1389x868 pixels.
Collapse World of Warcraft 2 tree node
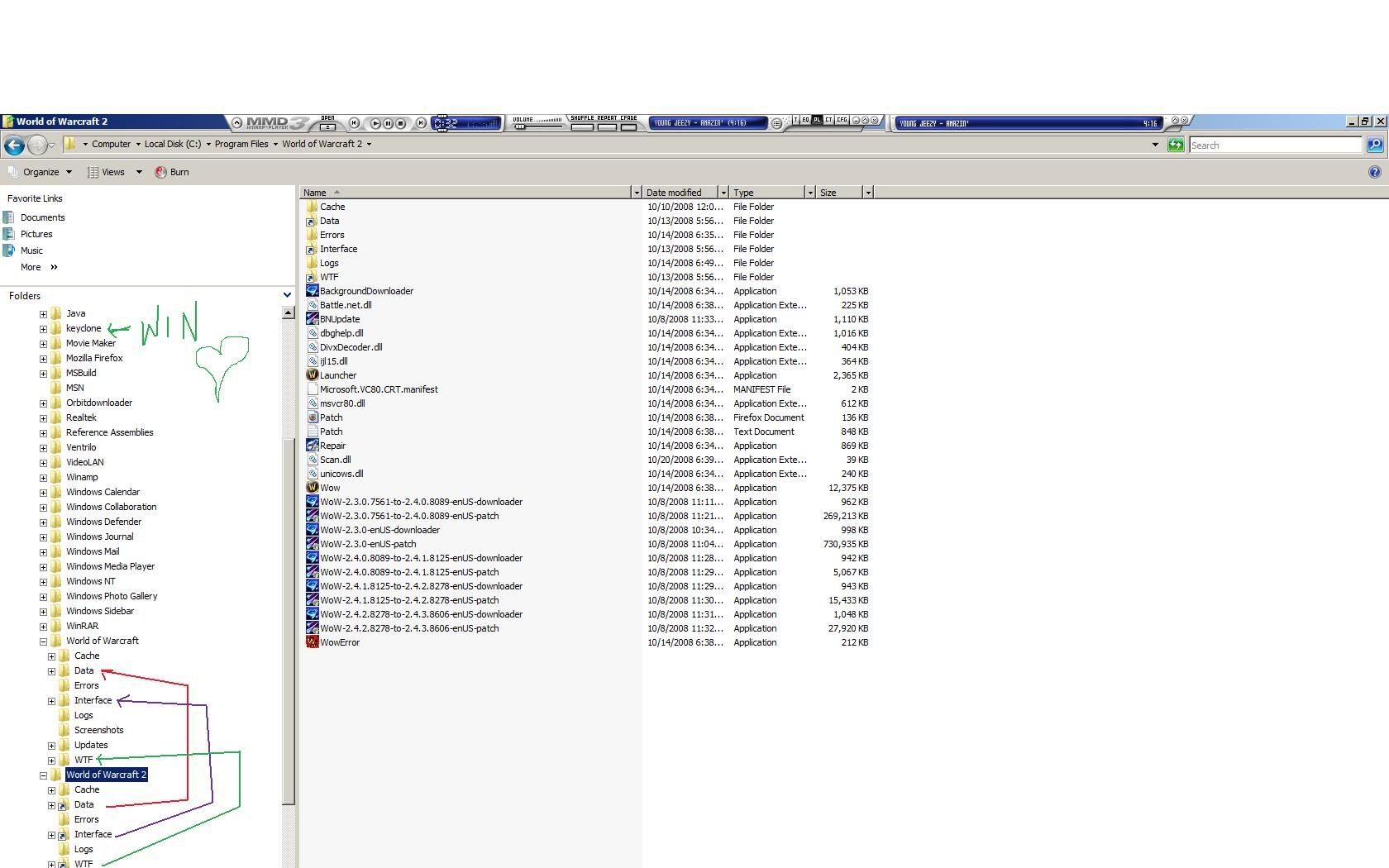(43, 775)
